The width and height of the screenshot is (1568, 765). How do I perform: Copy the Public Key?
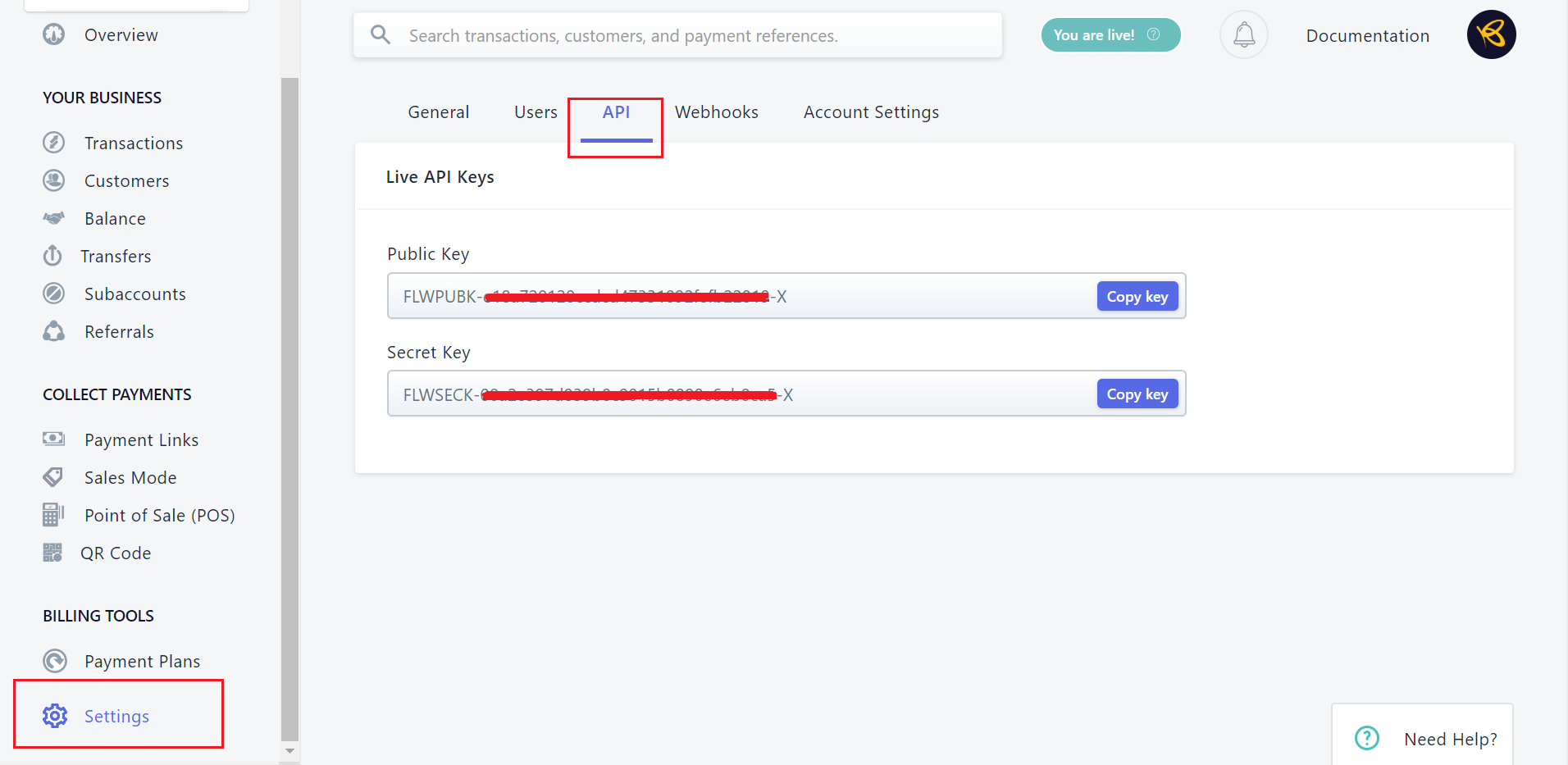coord(1137,297)
